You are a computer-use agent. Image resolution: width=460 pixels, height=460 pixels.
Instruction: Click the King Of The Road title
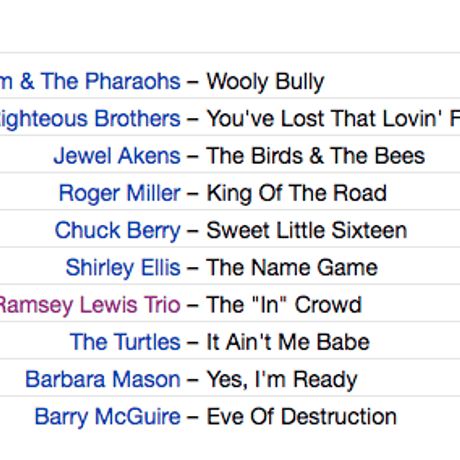tap(297, 193)
